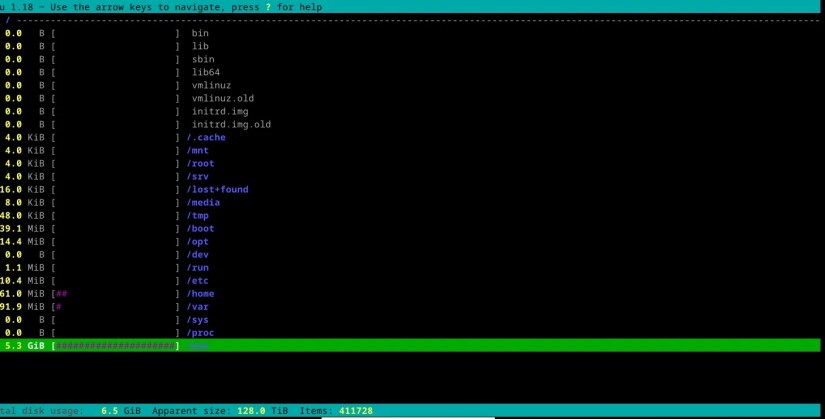Open the /srv directory
This screenshot has width=825, height=419.
tap(198, 177)
